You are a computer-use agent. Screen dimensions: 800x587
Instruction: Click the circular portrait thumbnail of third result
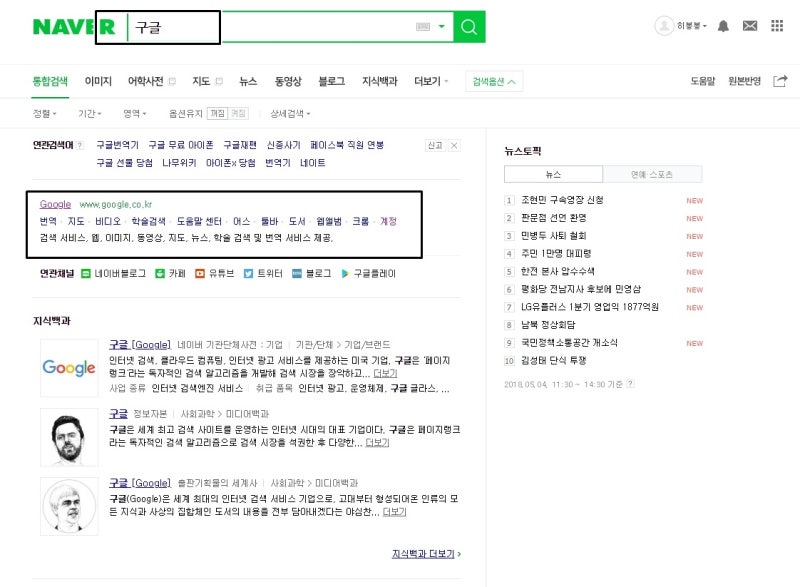point(69,506)
